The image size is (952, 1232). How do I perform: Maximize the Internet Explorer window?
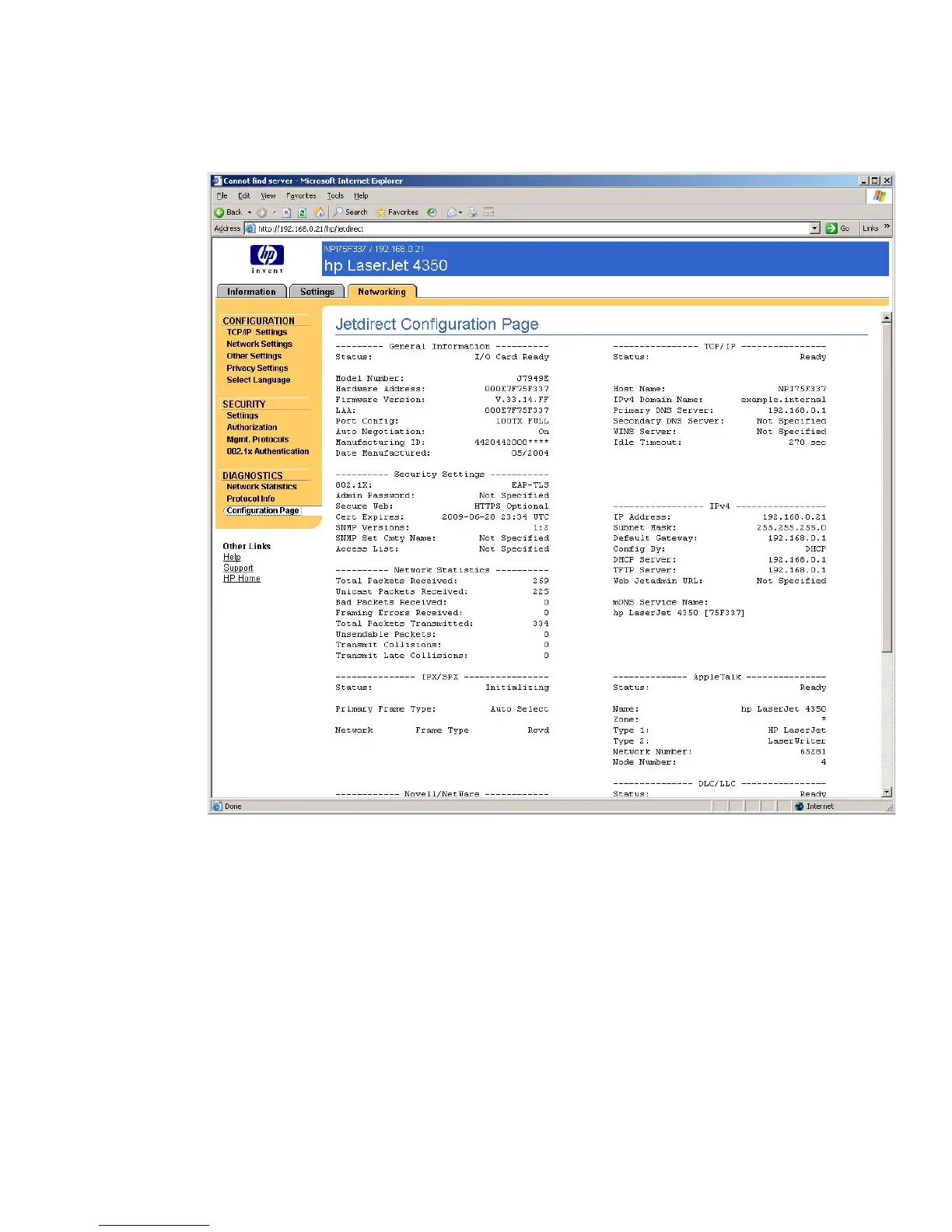pyautogui.click(x=875, y=180)
